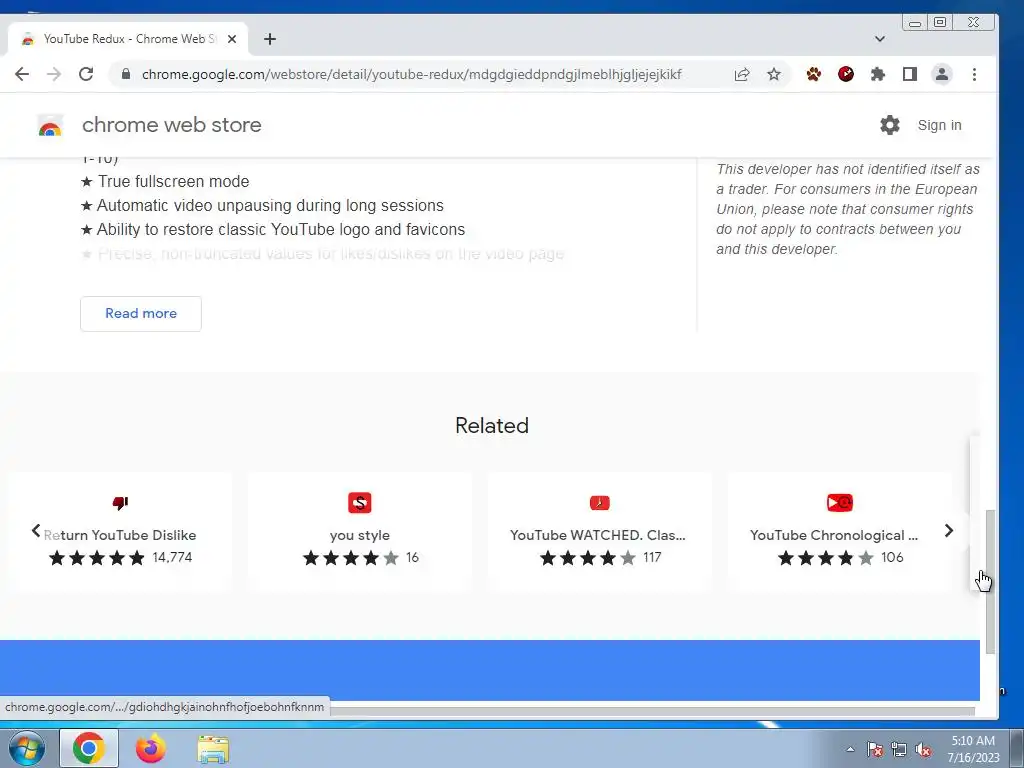Click the 106 ratings count
The width and height of the screenshot is (1024, 768).
point(892,558)
